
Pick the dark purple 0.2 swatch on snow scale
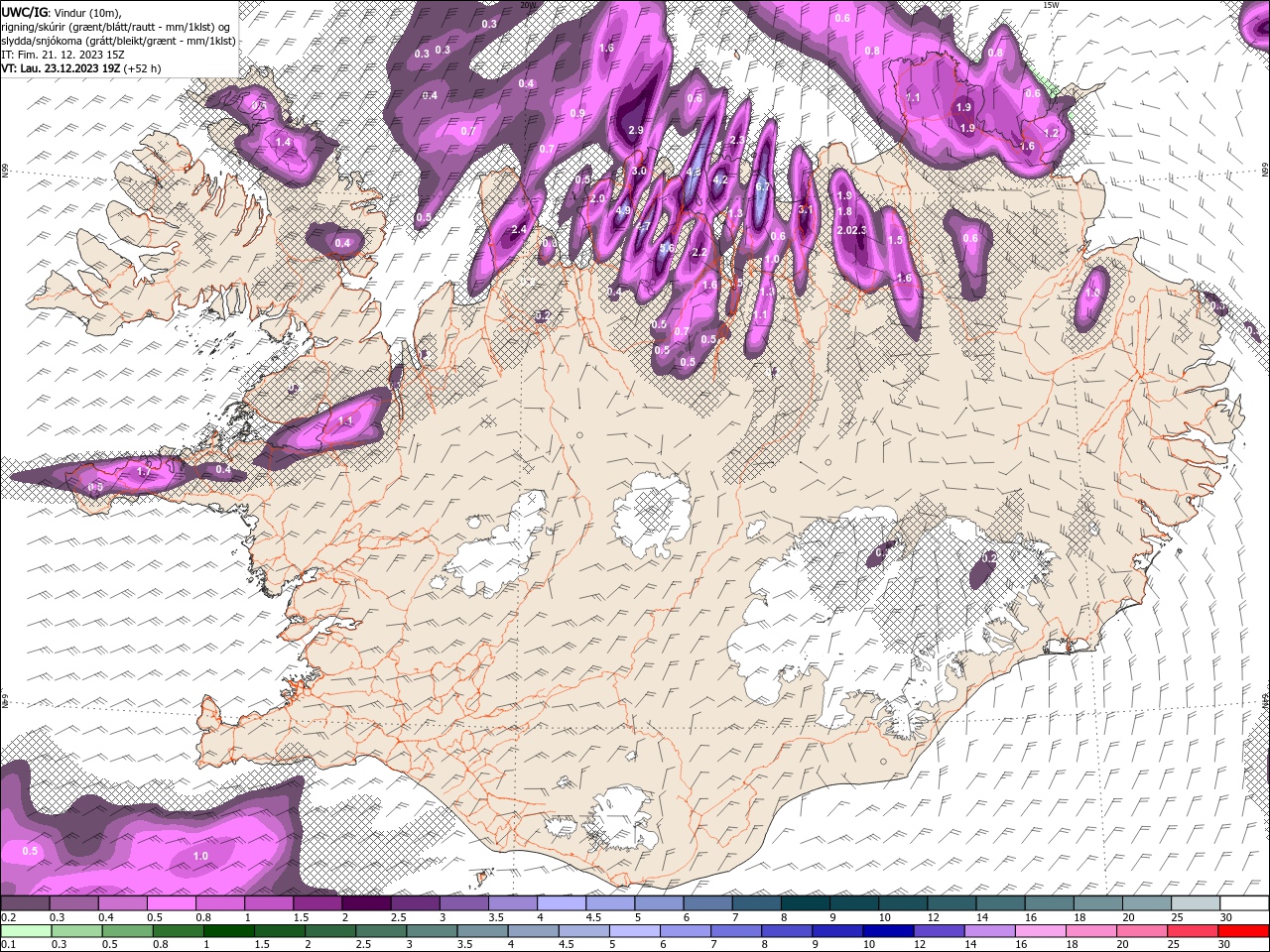[26, 903]
